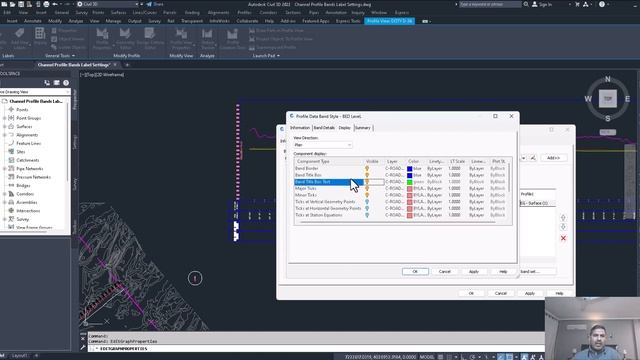The width and height of the screenshot is (640, 360).
Task: Click the Open folder icon in quick access toolbar
Action: (x=13, y=4)
